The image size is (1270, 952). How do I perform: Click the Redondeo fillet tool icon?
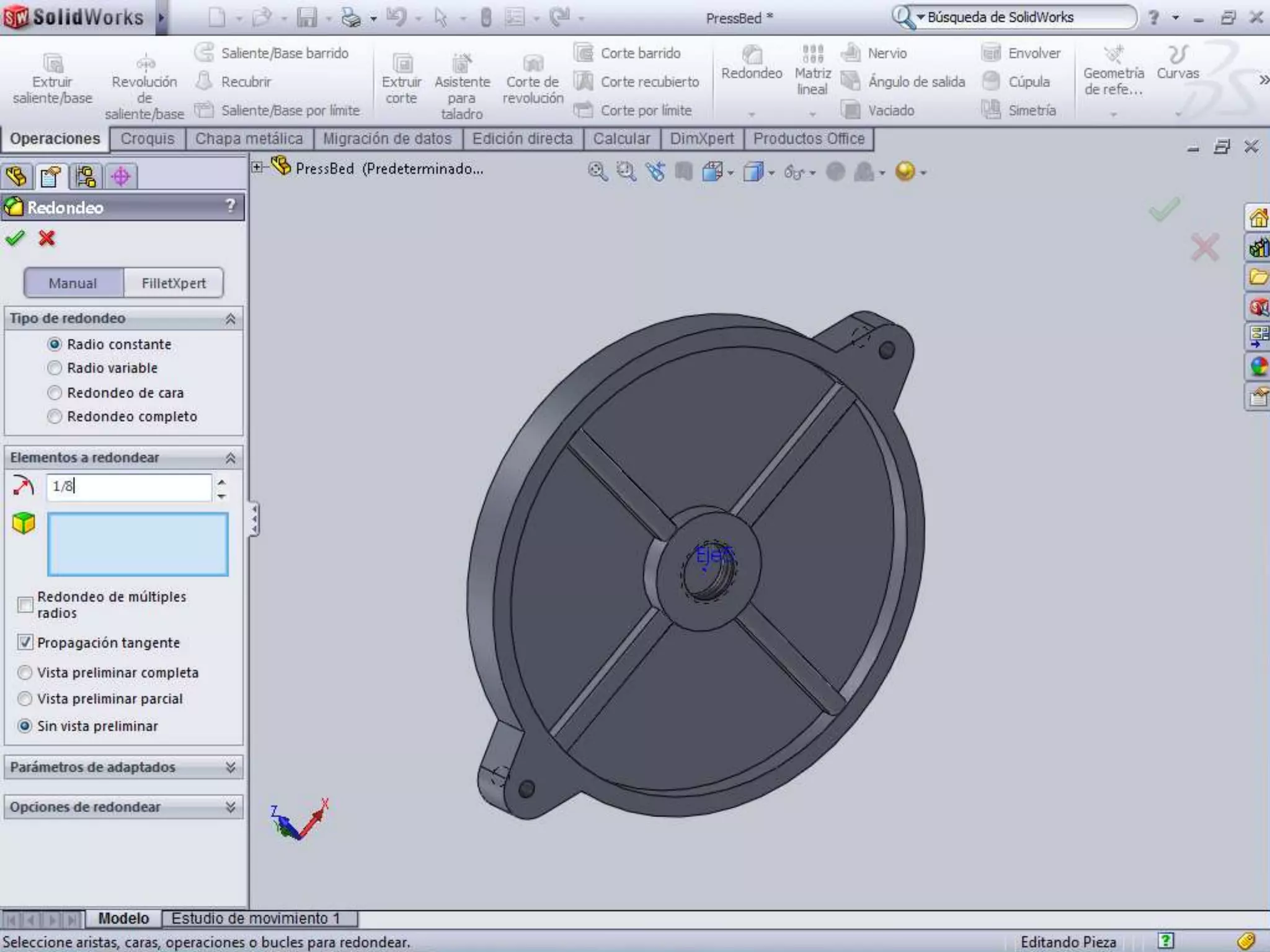(x=752, y=56)
